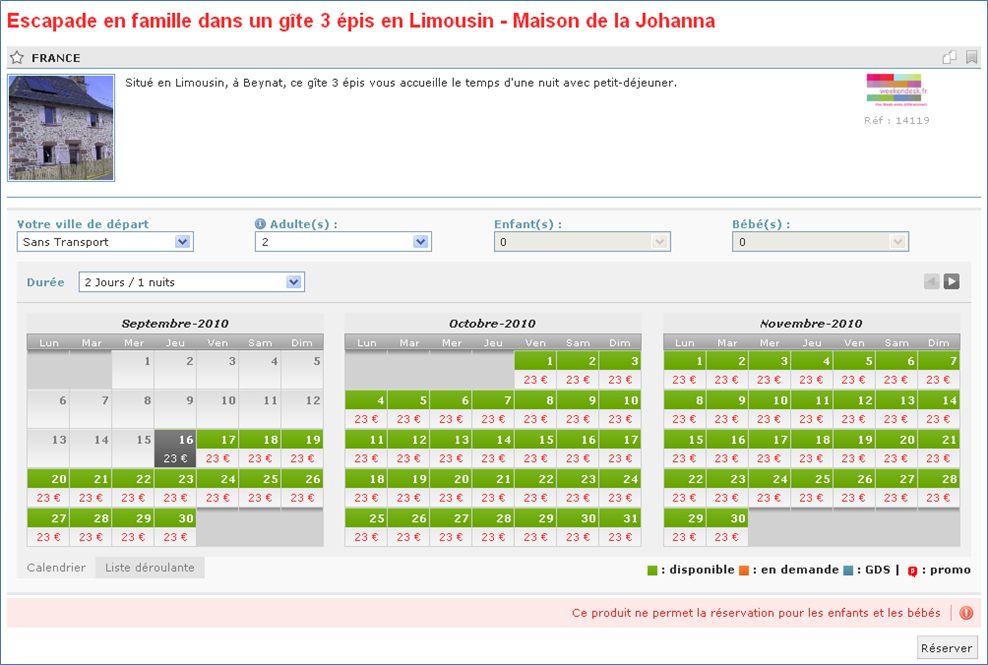Click the favorite star icon beside FRANCE
The width and height of the screenshot is (988, 665).
click(x=17, y=58)
